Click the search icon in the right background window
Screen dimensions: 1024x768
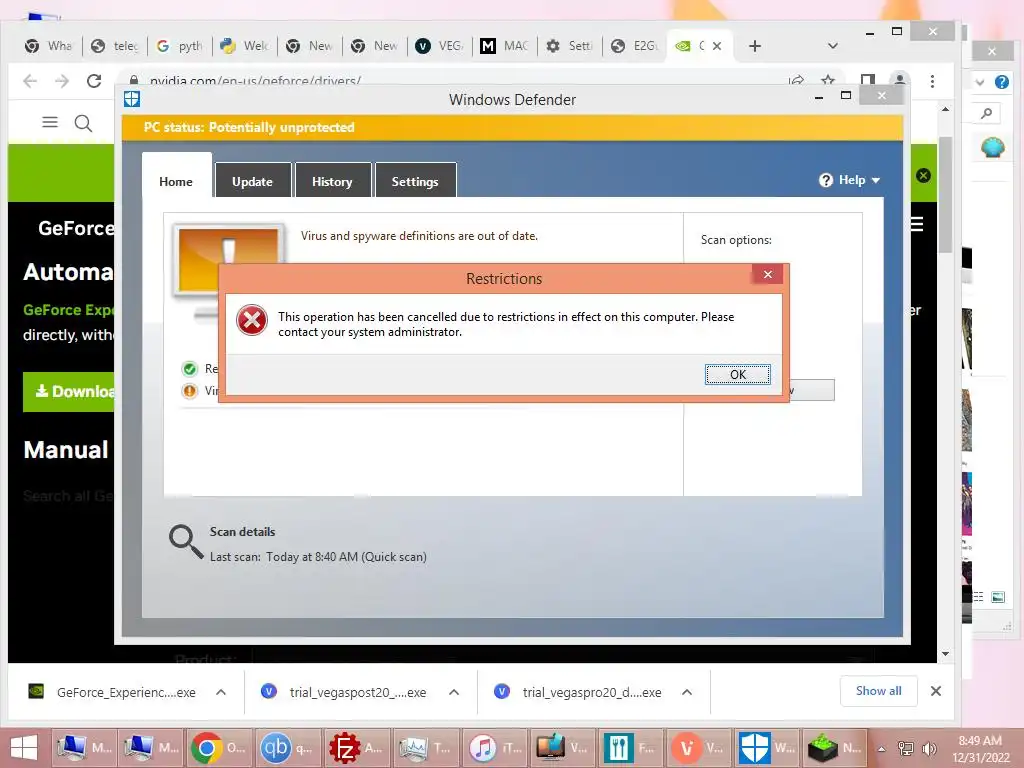[x=987, y=113]
